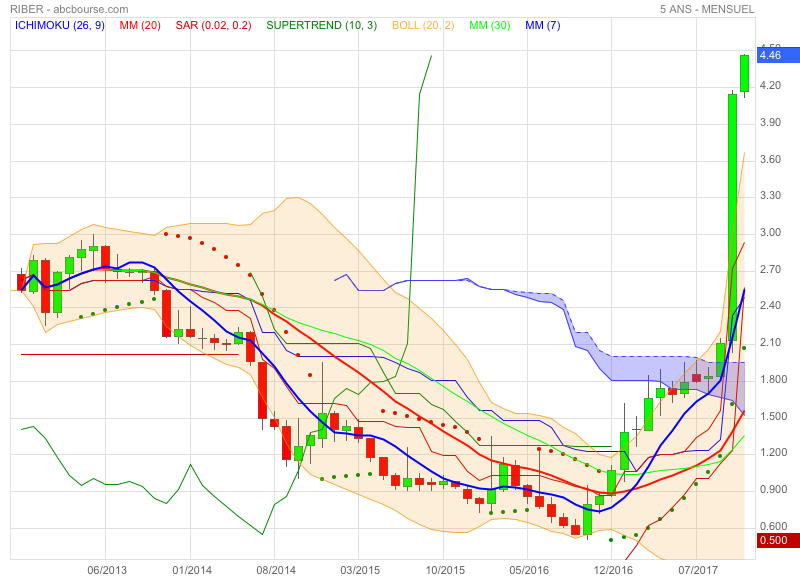The height and width of the screenshot is (580, 800).
Task: Click the 2.40 price axis label
Action: click(x=770, y=305)
